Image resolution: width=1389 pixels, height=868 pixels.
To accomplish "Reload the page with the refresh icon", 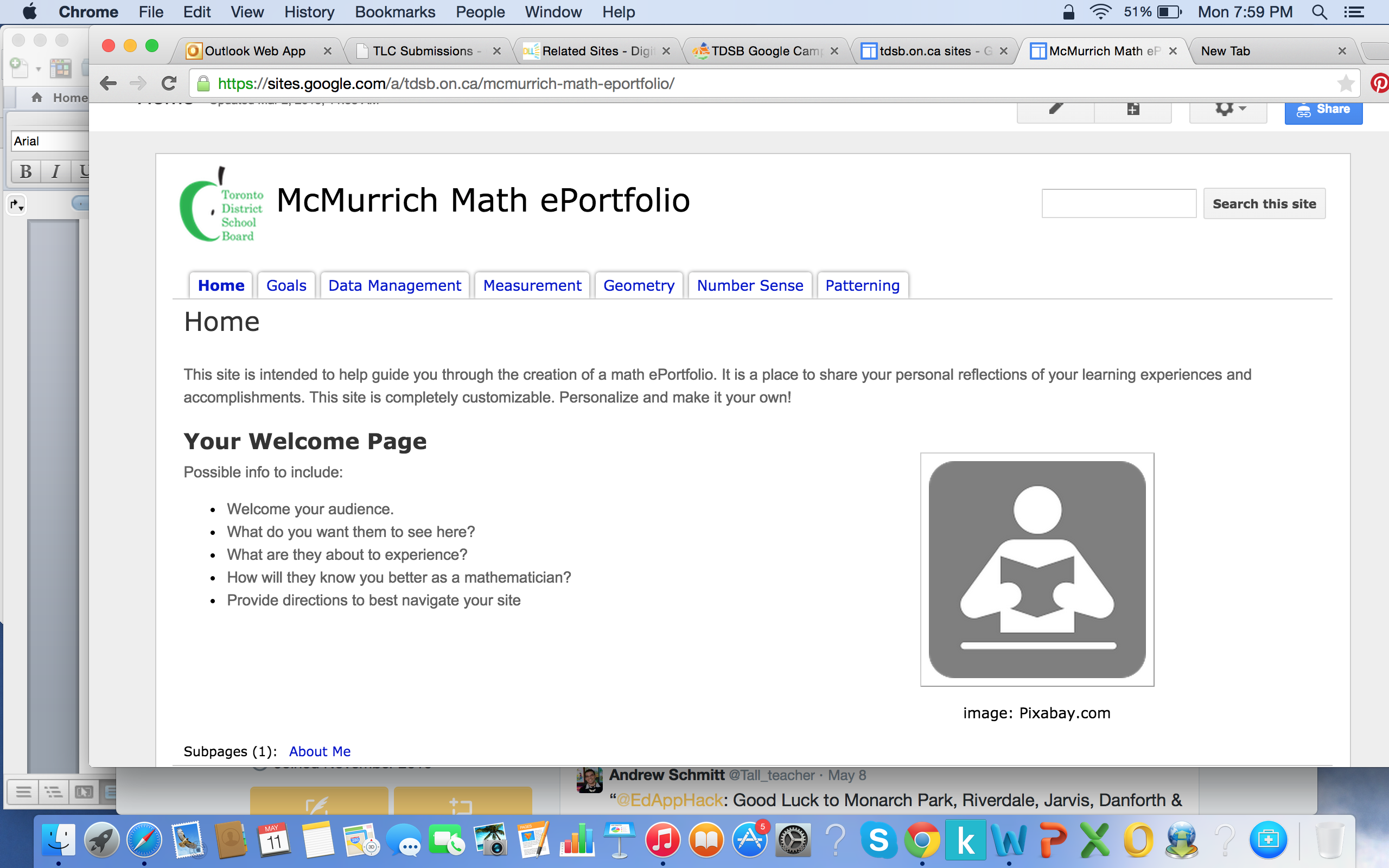I will coord(169,84).
